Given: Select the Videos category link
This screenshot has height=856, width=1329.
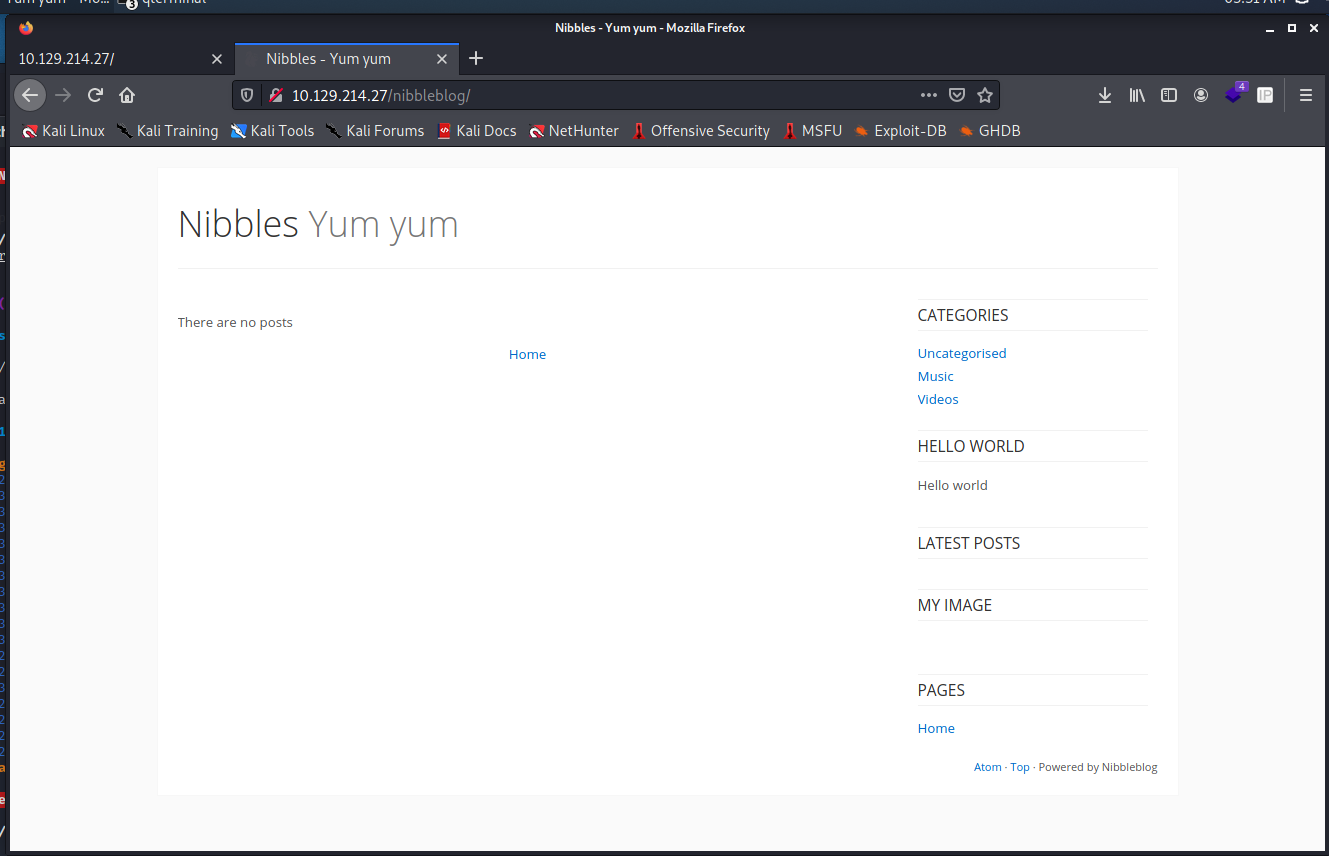Looking at the screenshot, I should [938, 399].
